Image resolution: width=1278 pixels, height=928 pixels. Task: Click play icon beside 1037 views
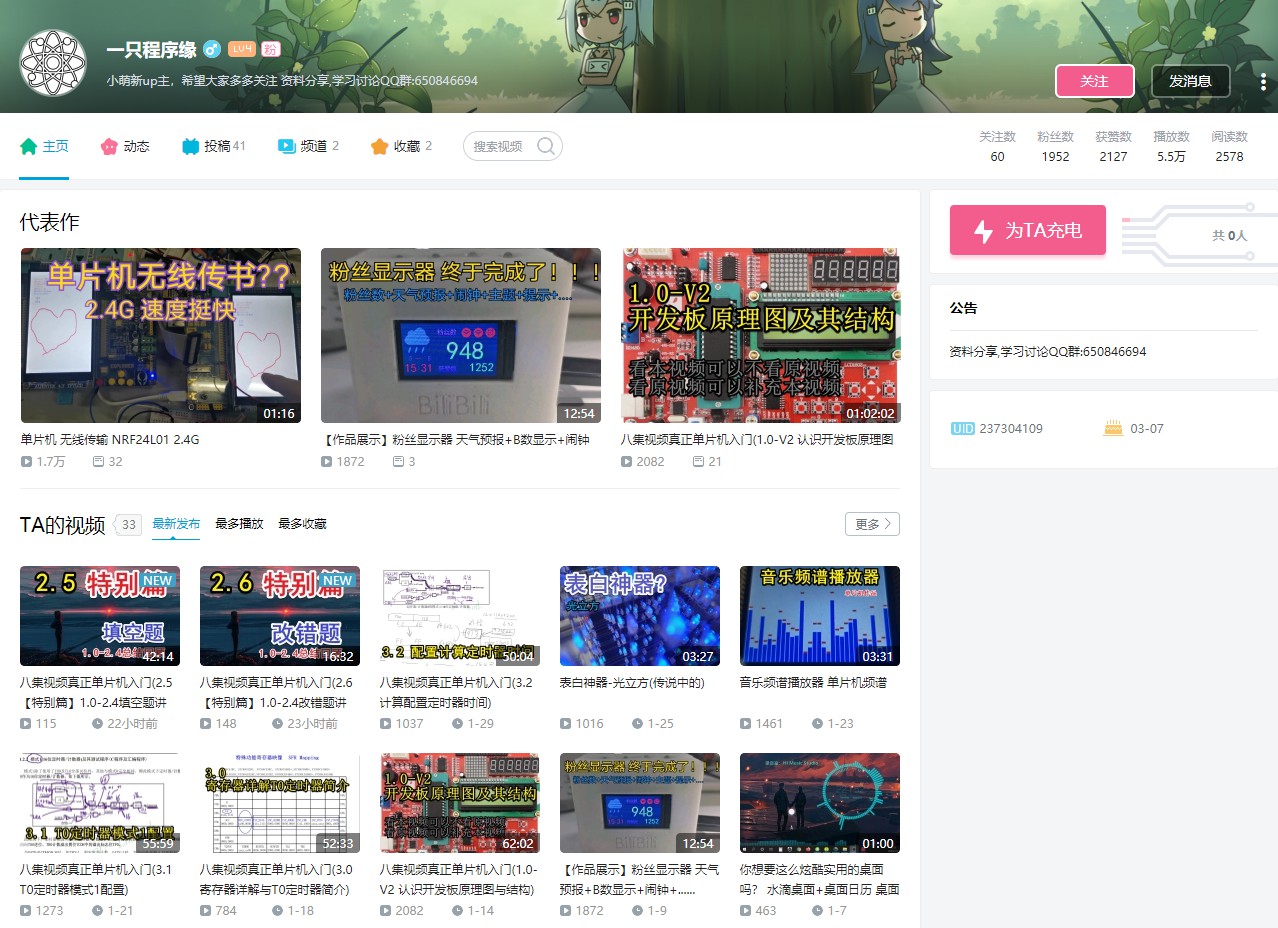[x=385, y=723]
